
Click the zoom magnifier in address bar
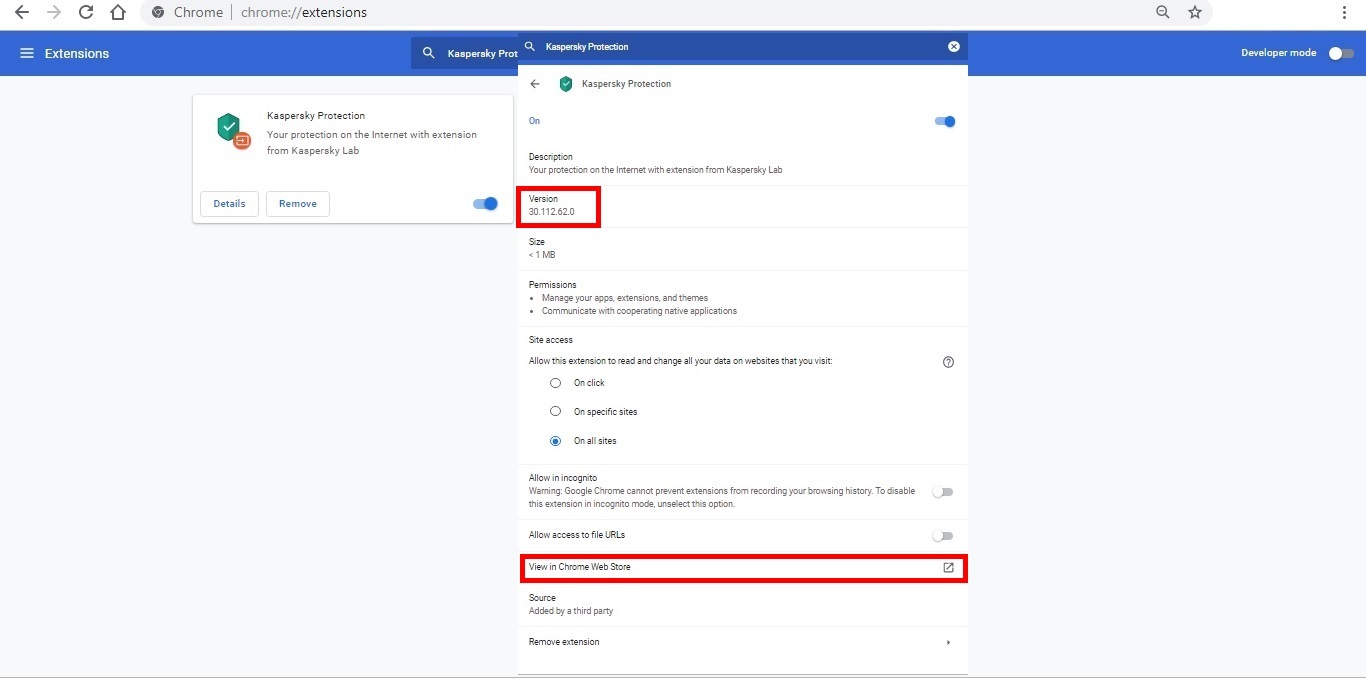(1163, 13)
